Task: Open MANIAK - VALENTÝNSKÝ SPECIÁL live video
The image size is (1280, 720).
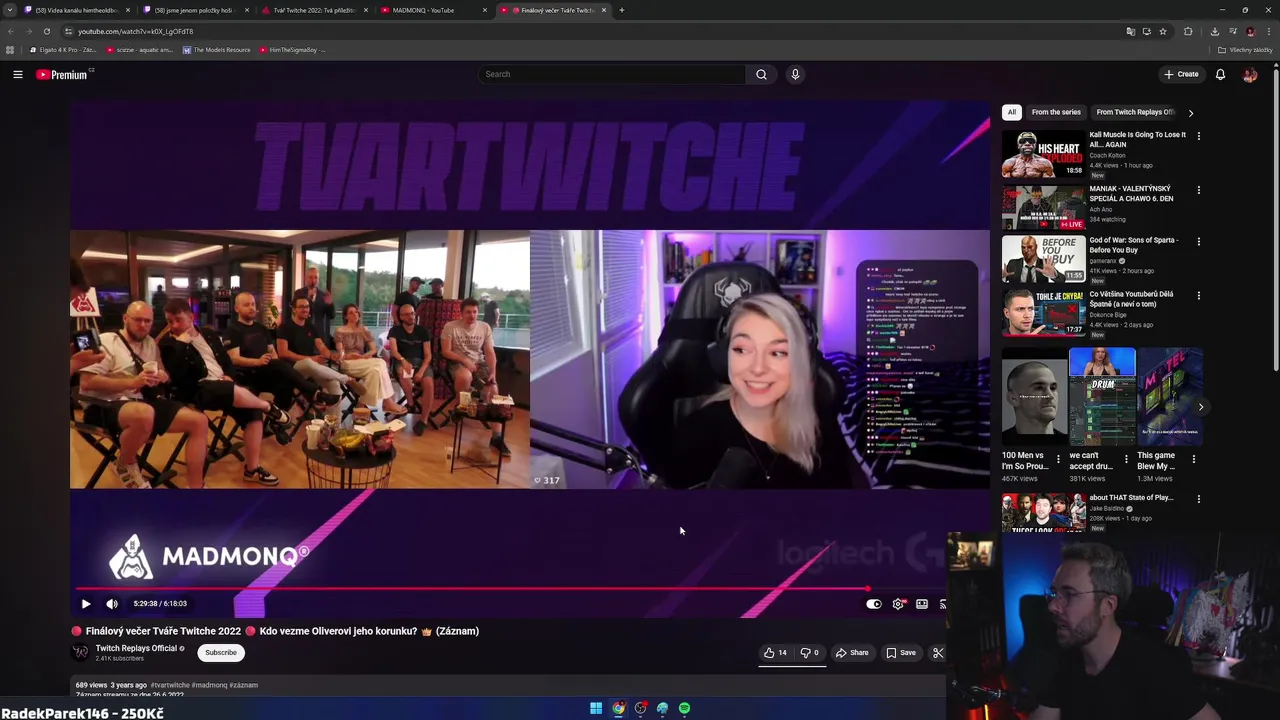Action: coord(1043,207)
